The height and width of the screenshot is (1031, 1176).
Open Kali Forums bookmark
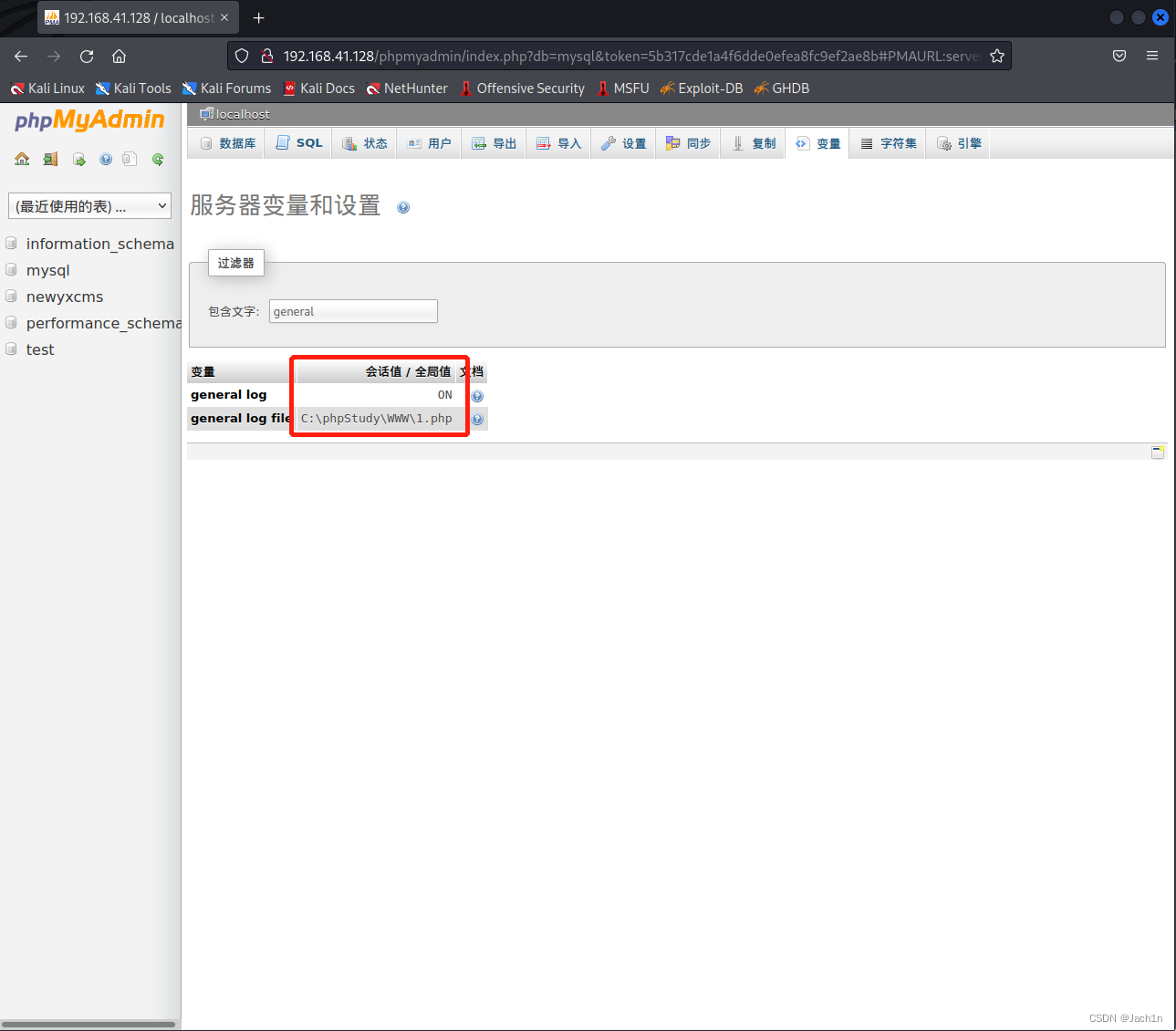(226, 89)
